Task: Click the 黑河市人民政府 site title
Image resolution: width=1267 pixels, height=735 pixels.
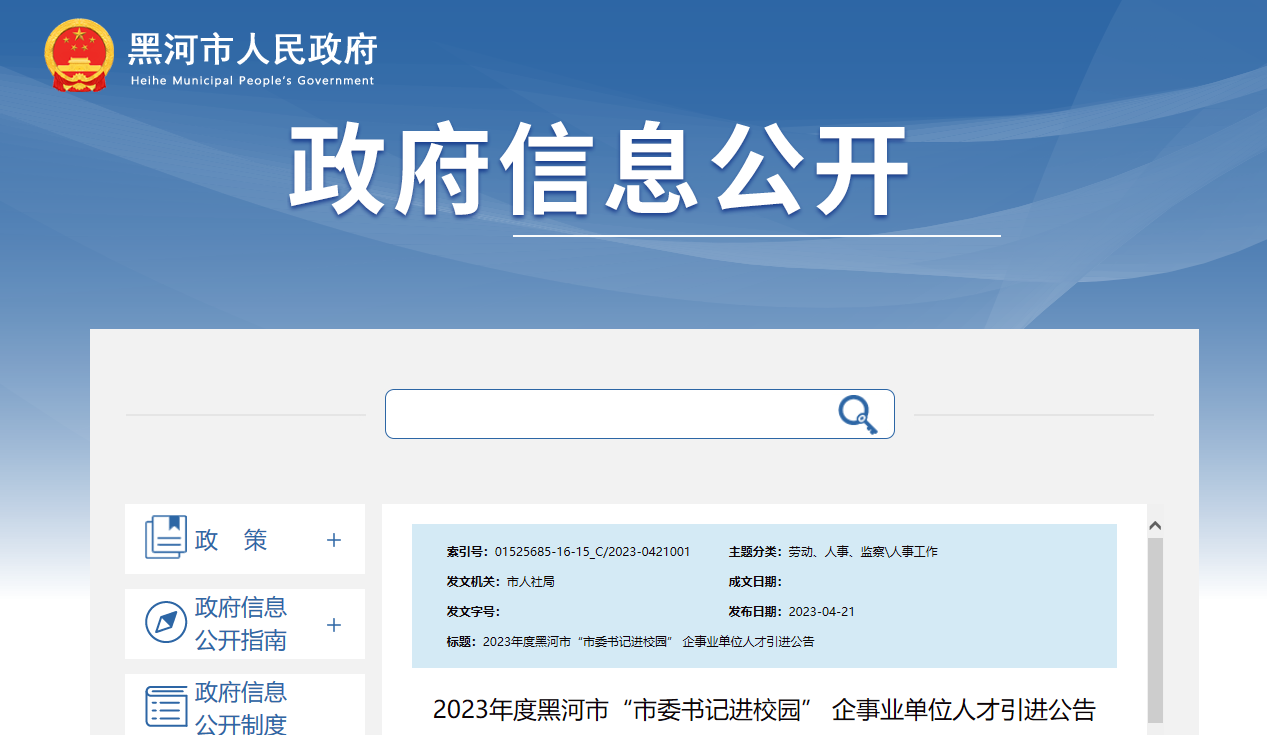Action: [252, 49]
